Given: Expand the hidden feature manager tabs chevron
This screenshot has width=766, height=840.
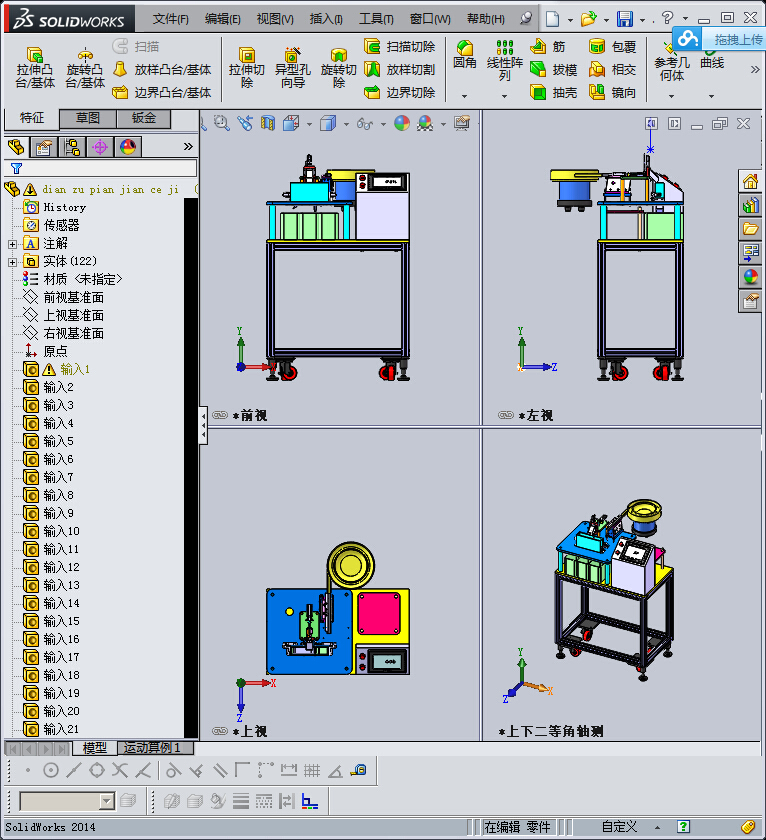Looking at the screenshot, I should tap(188, 147).
